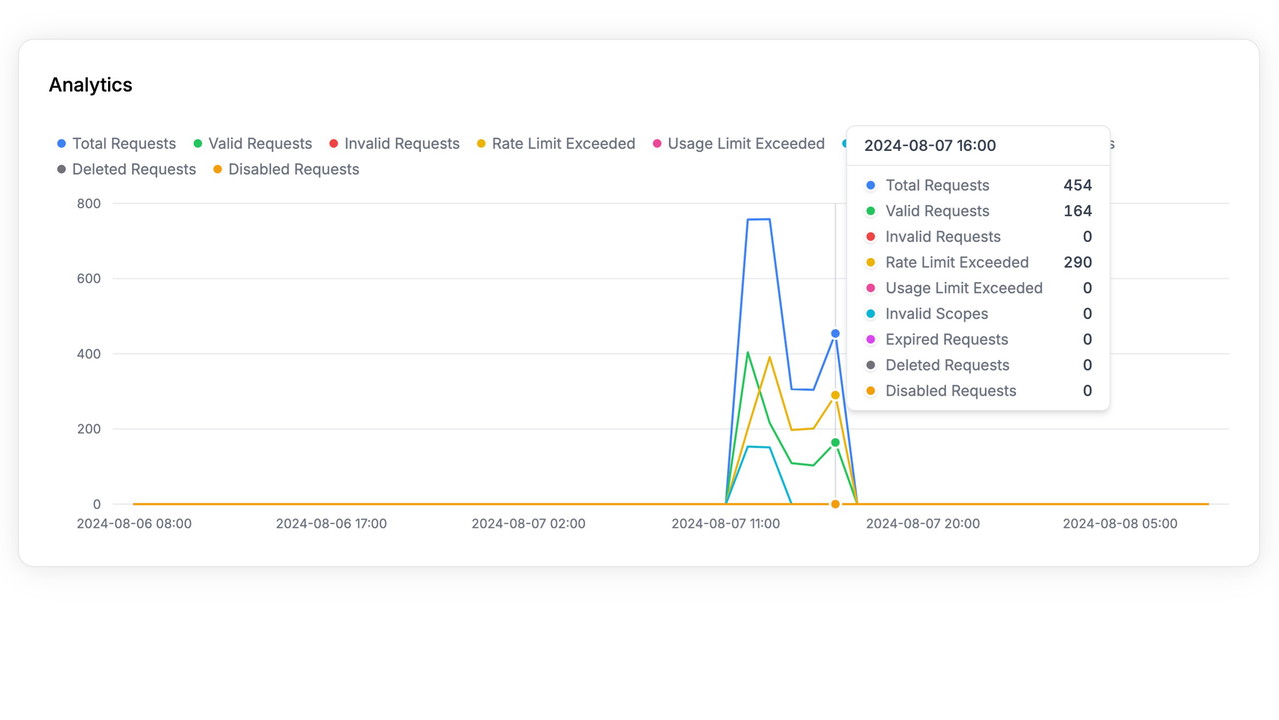The image size is (1279, 720).
Task: Hide Invalid Requests series via the legend
Action: (394, 144)
